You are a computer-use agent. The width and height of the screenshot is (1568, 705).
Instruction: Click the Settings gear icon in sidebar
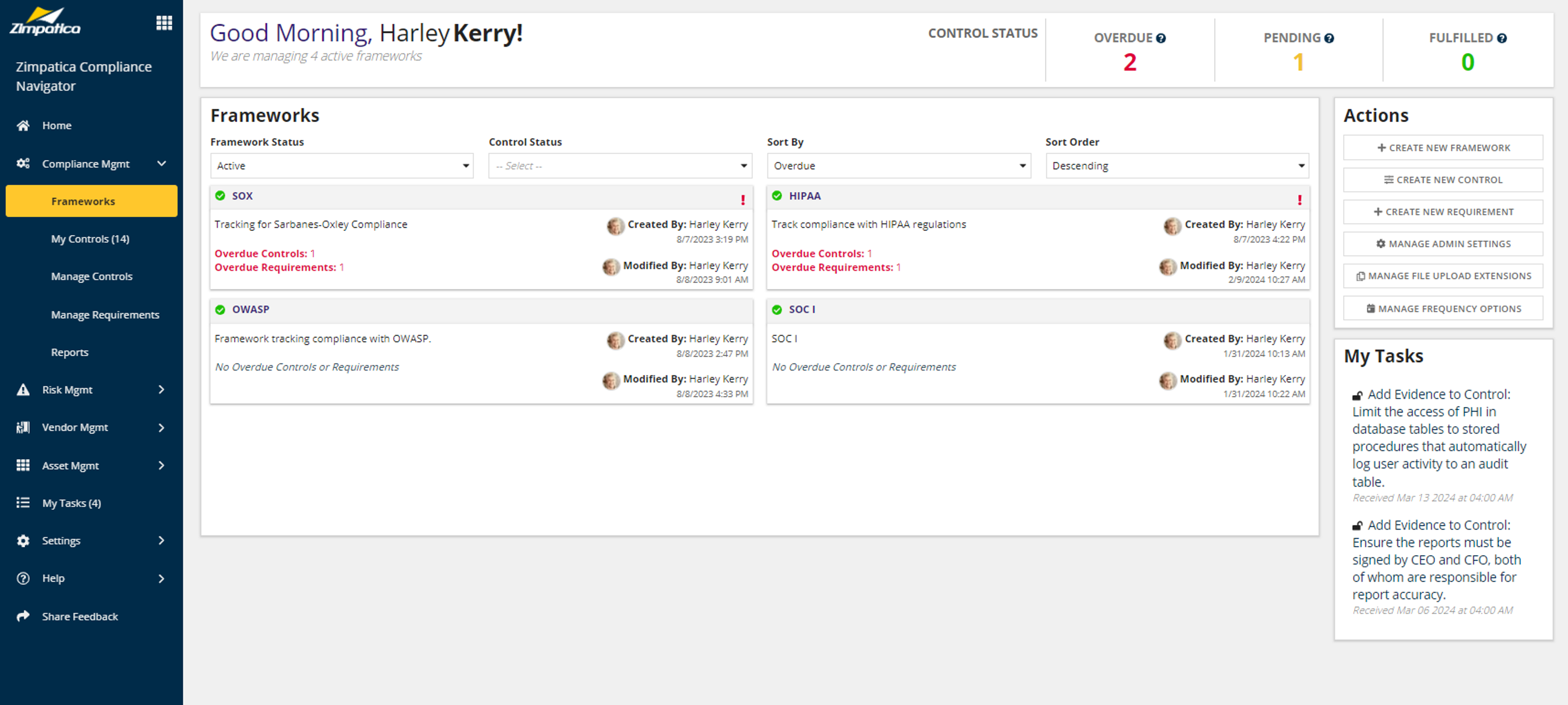23,541
